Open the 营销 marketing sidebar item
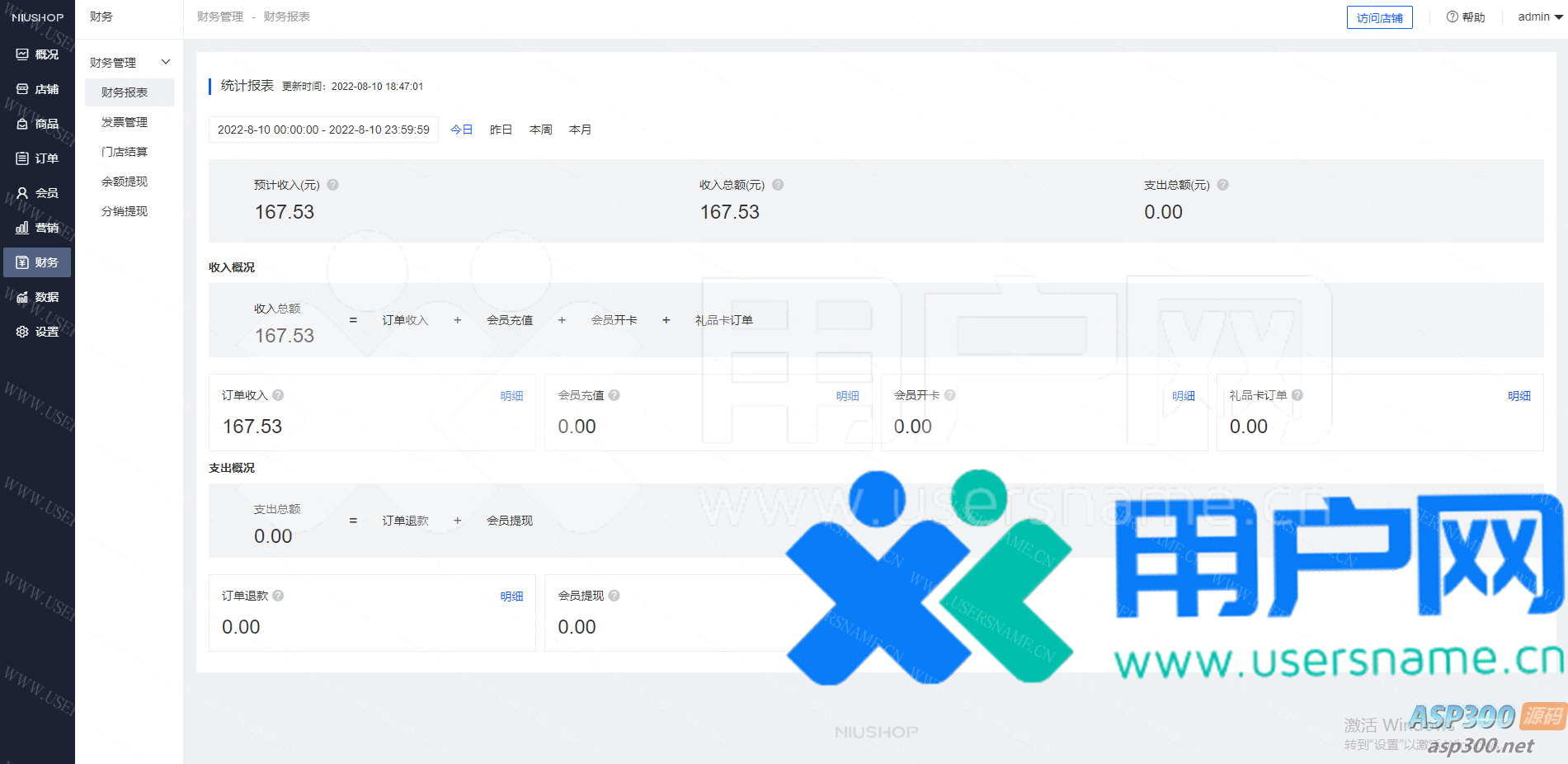The image size is (1568, 764). tap(37, 228)
